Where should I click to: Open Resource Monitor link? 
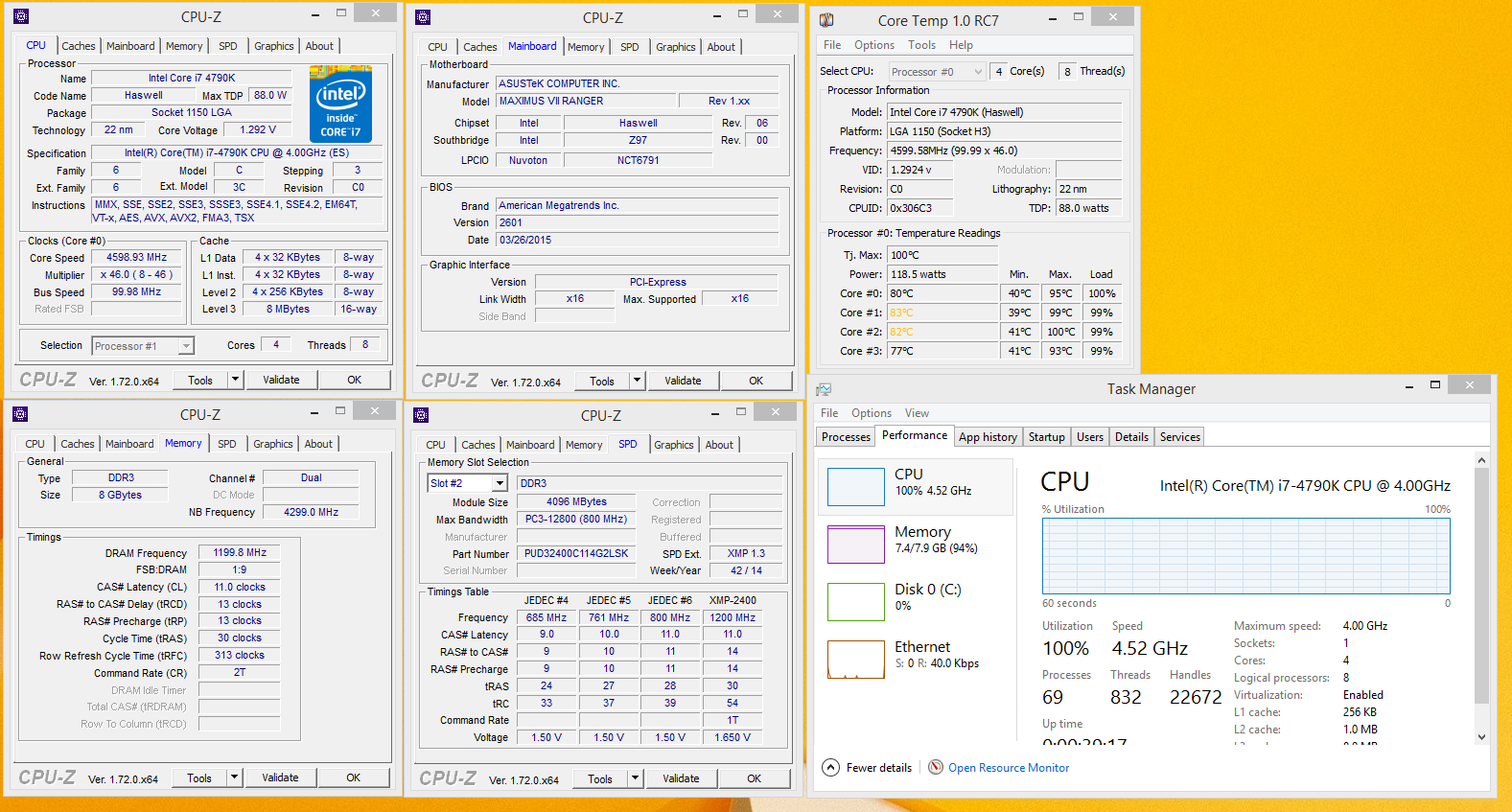point(1009,768)
